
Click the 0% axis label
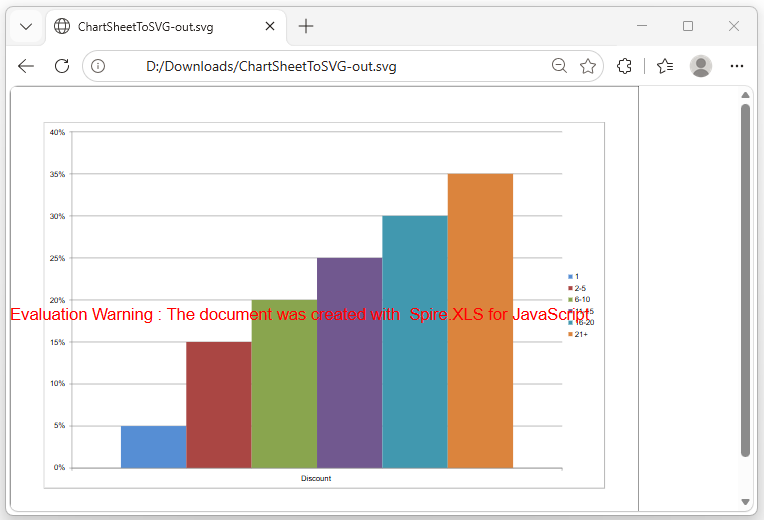point(59,468)
